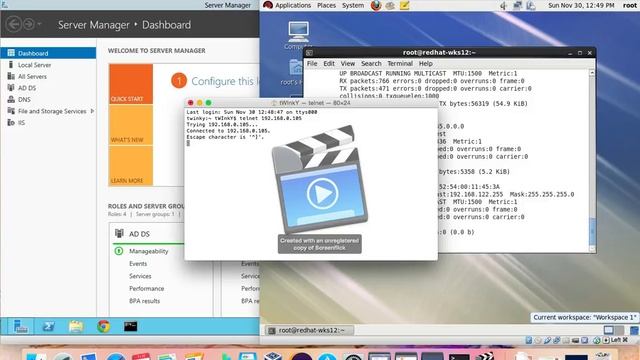Click root@redhat-wks12 taskbar button
The width and height of the screenshot is (640, 360).
(309, 330)
